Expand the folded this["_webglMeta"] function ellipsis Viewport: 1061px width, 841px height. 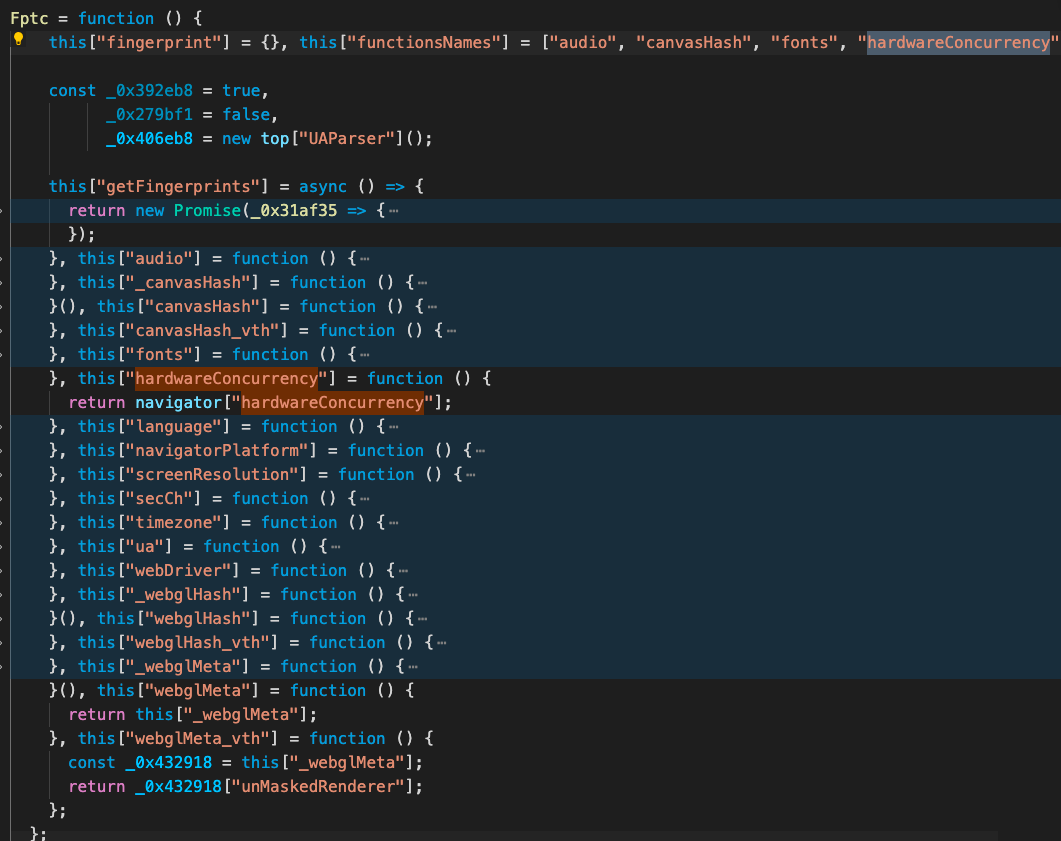(x=413, y=667)
